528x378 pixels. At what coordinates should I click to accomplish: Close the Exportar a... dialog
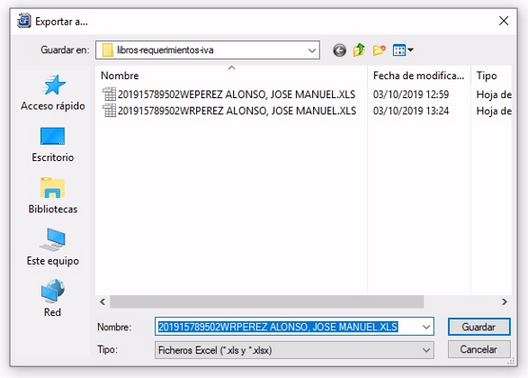point(504,21)
